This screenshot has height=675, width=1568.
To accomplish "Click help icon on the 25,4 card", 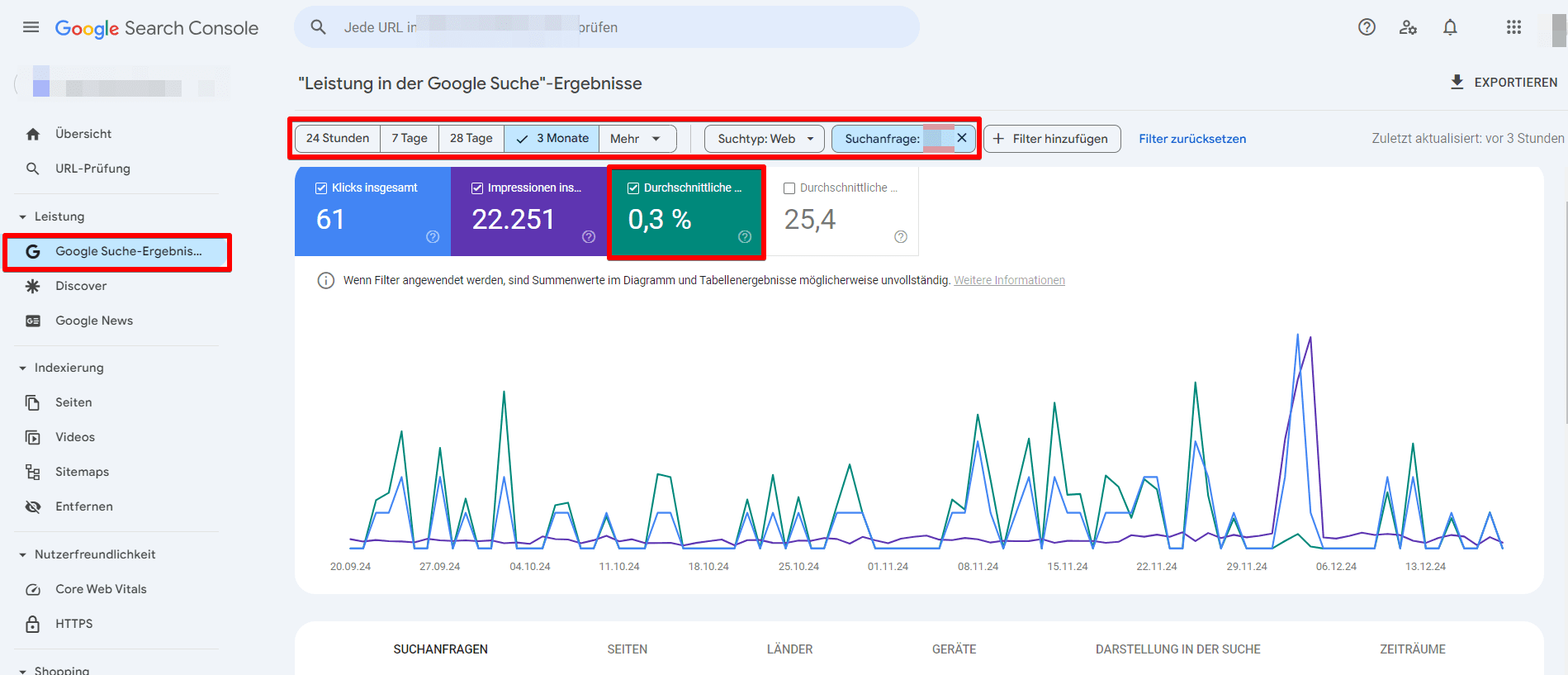I will coord(901,237).
